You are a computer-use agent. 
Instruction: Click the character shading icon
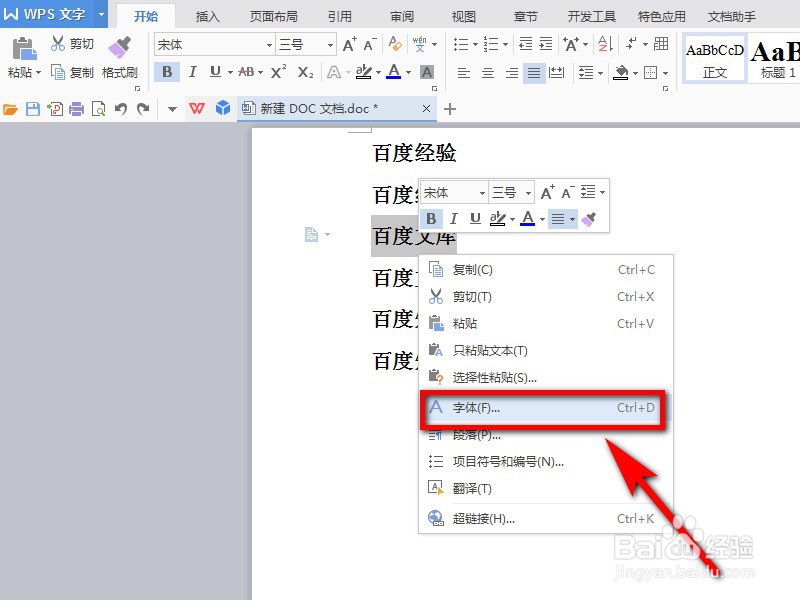pos(427,72)
